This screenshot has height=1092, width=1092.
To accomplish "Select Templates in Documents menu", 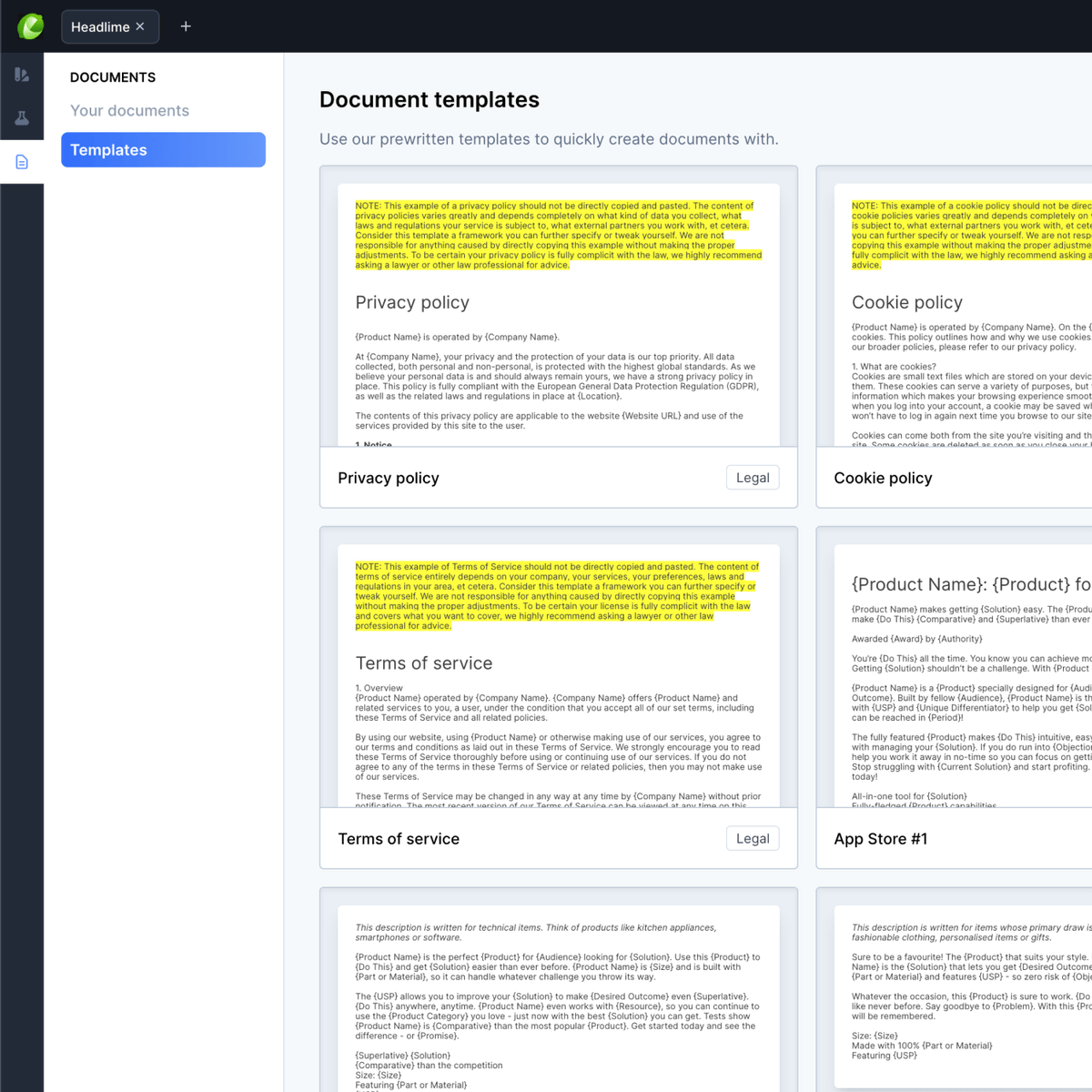I will (163, 150).
